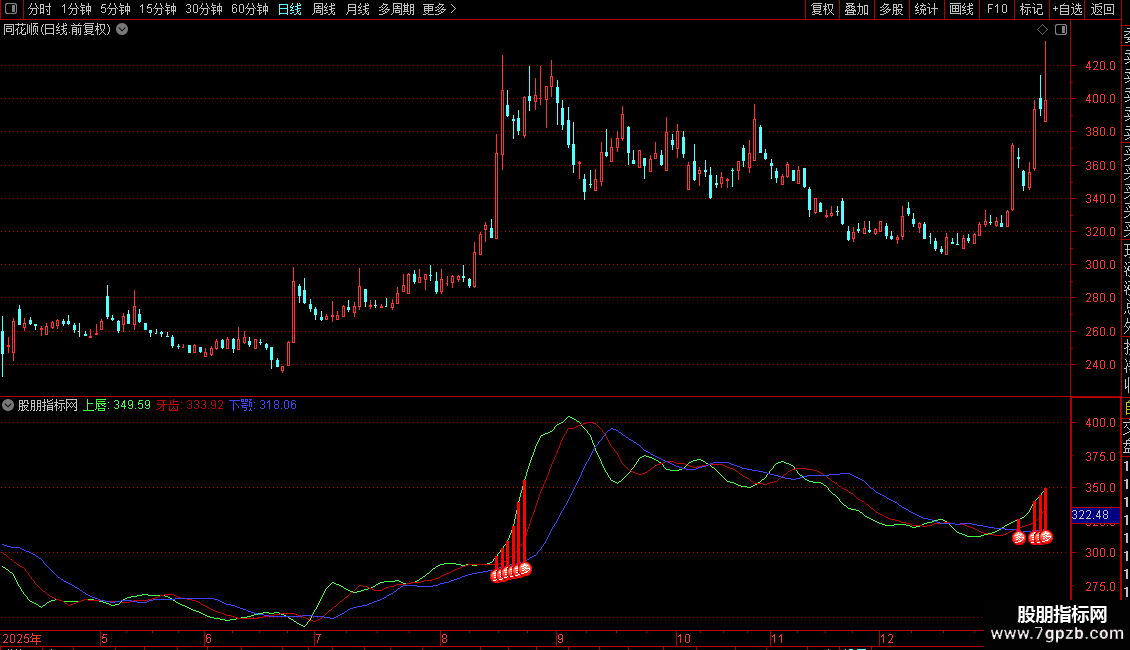Click the August buy signal marker icon

524,569
